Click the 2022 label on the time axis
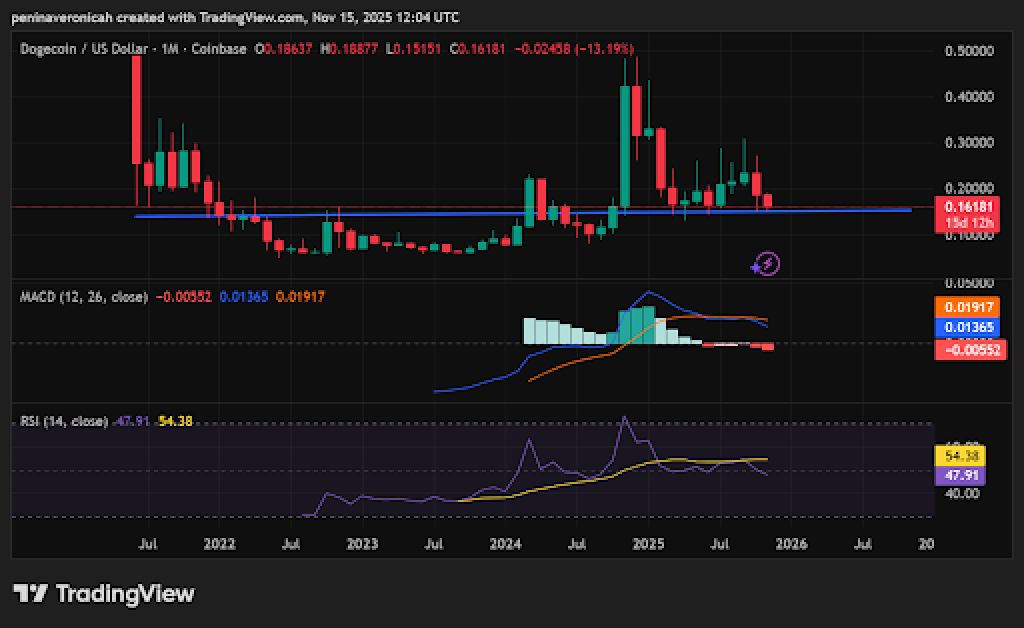Image resolution: width=1024 pixels, height=628 pixels. point(219,544)
